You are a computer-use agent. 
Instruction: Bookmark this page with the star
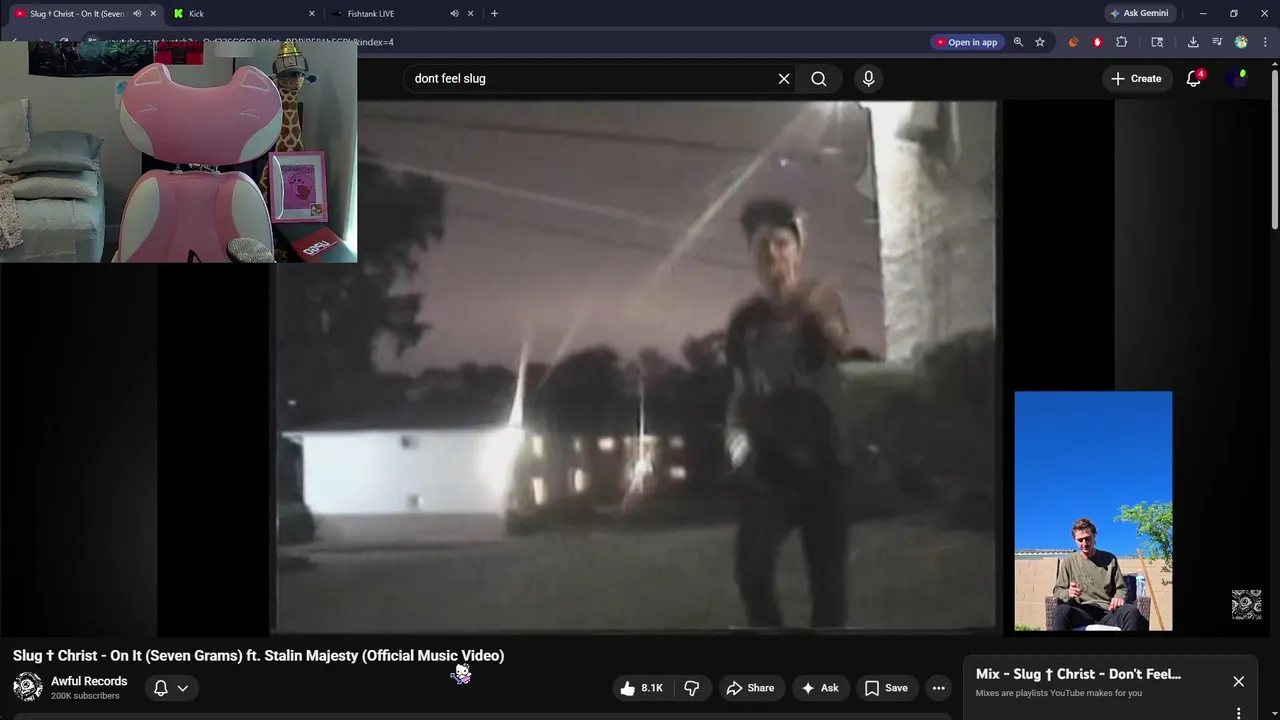click(x=1040, y=42)
